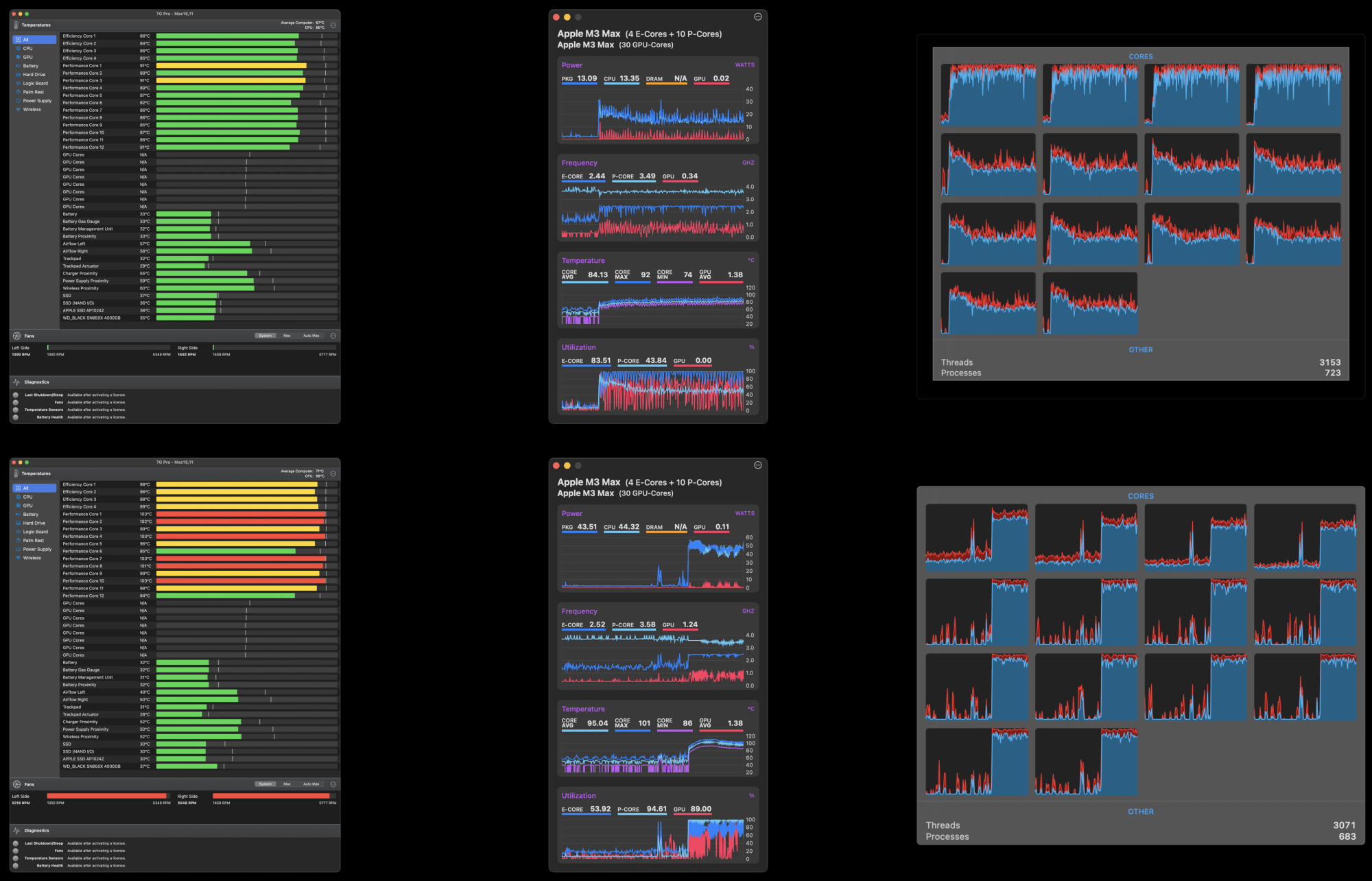Show Wireless sensors in lower TG Pro sidebar
Image resolution: width=1372 pixels, height=881 pixels.
tap(34, 558)
